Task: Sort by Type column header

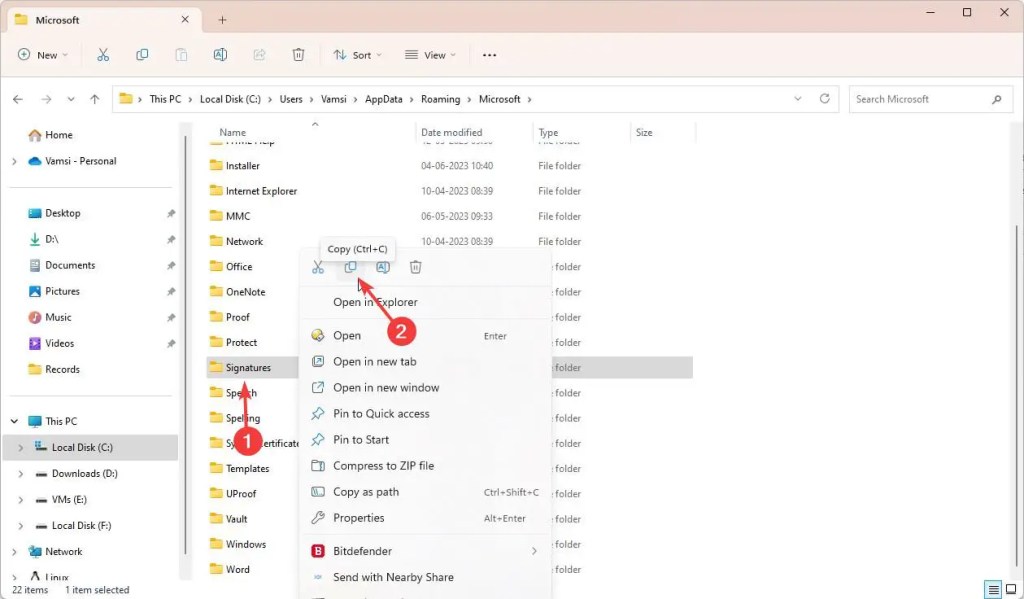Action: coord(548,133)
